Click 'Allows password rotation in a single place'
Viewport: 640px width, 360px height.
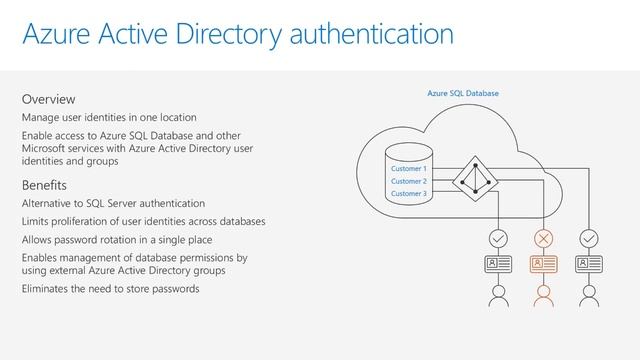click(x=117, y=240)
